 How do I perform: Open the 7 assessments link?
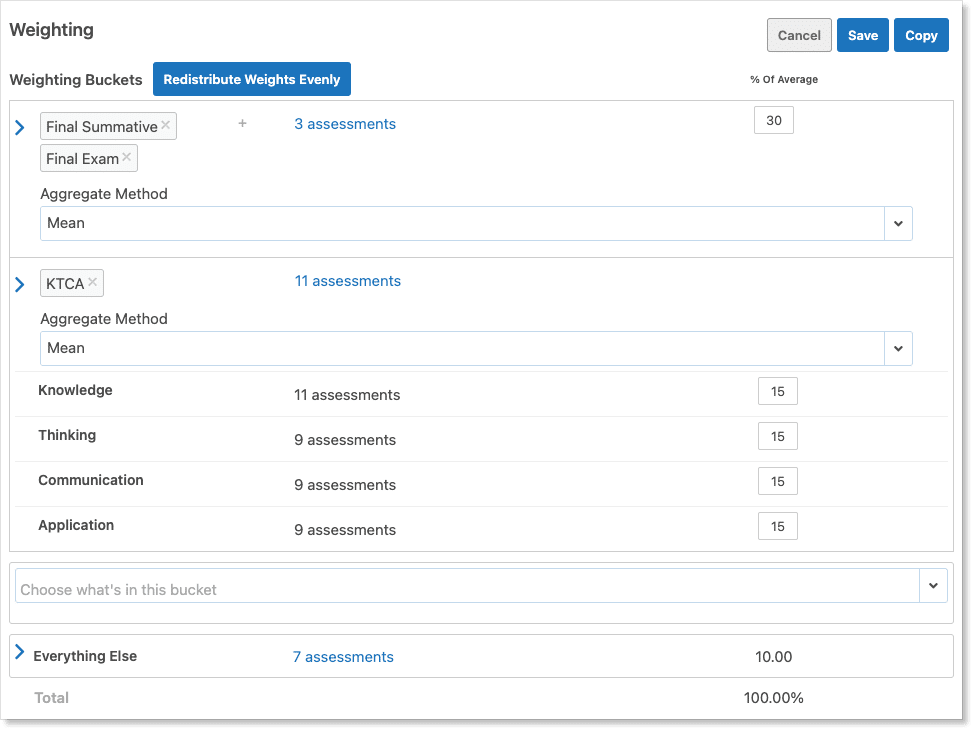point(343,657)
